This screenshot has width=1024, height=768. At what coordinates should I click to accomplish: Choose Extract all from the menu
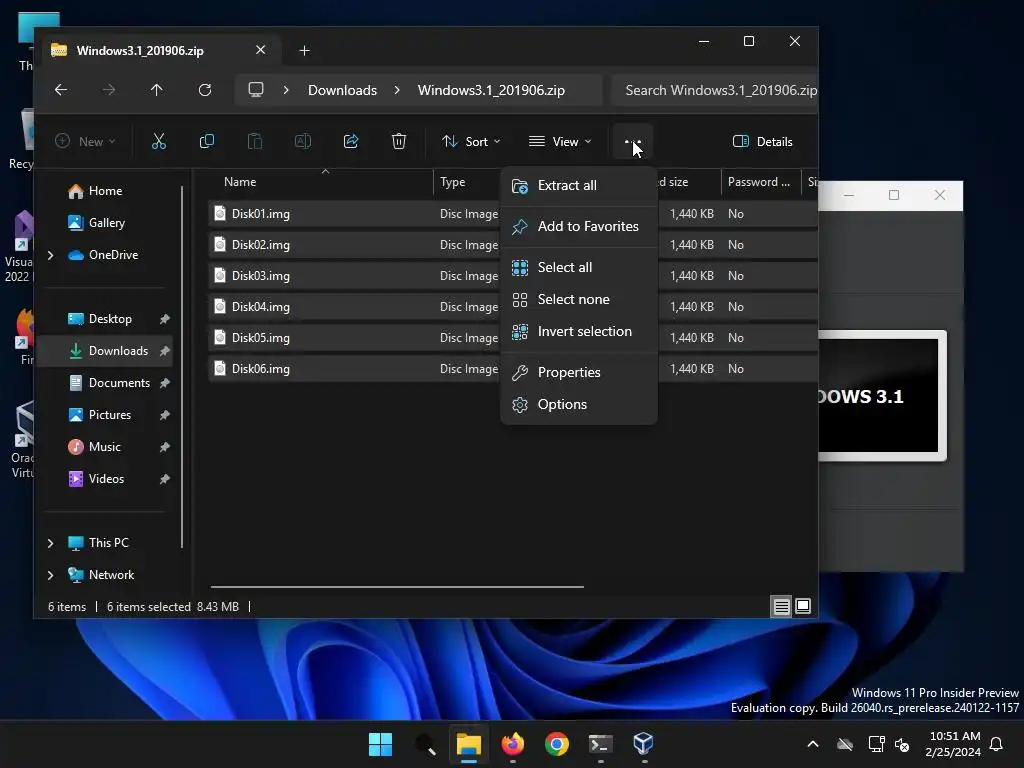579,185
